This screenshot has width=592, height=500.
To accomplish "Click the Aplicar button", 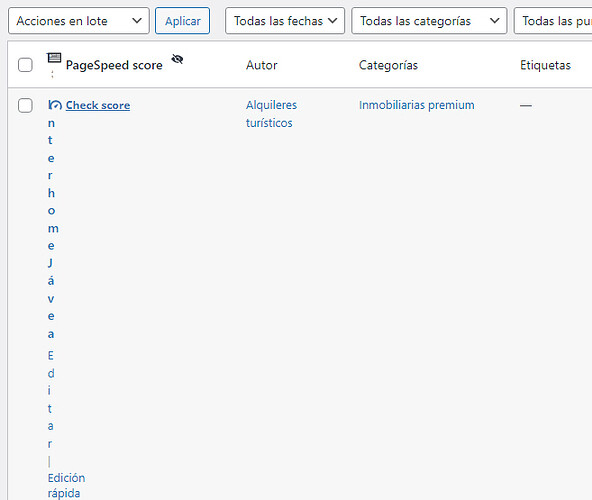I will 182,21.
